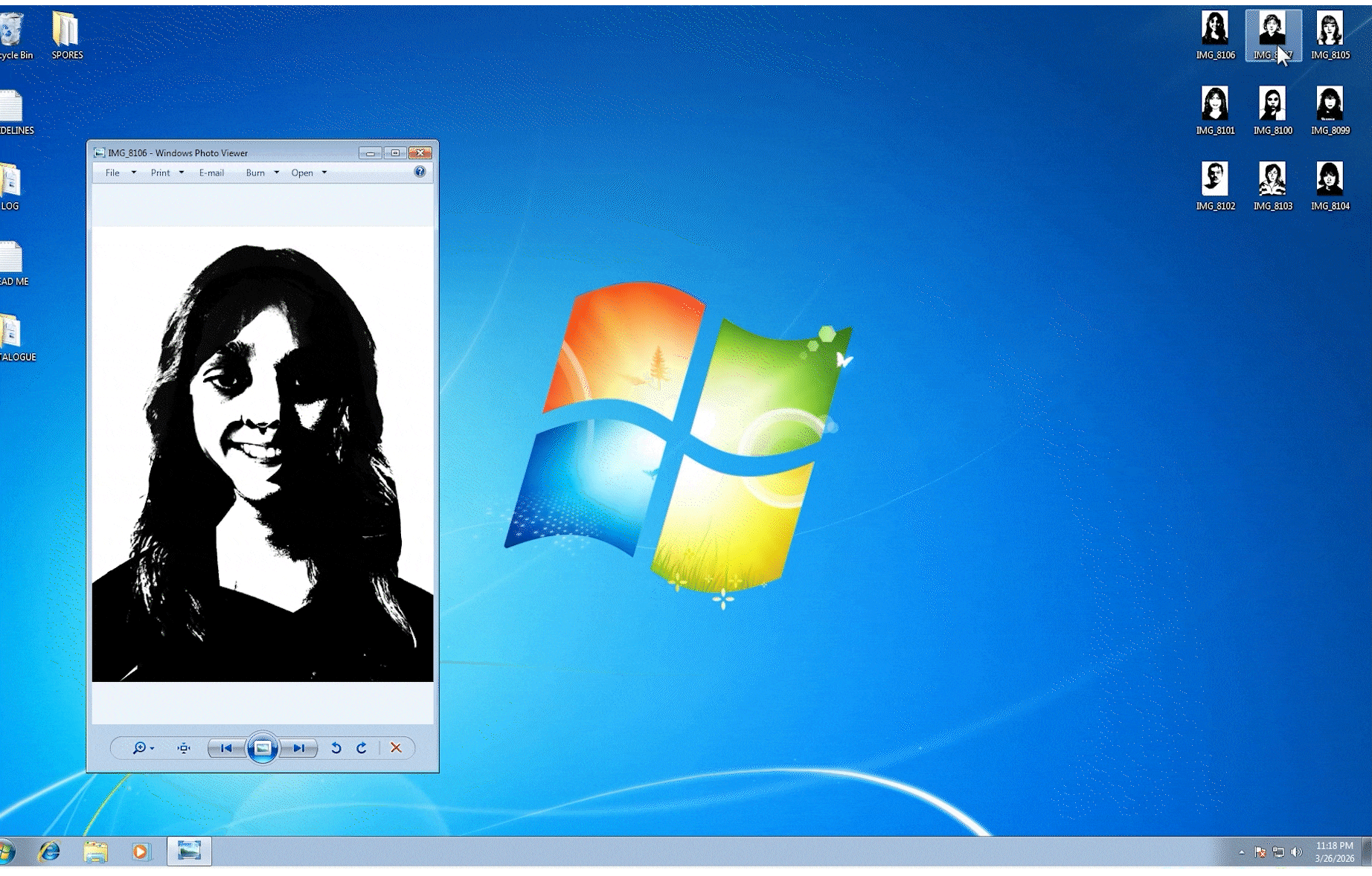This screenshot has height=876, width=1372.
Task: Select the IMG_8105 desktop icon
Action: pyautogui.click(x=1330, y=35)
